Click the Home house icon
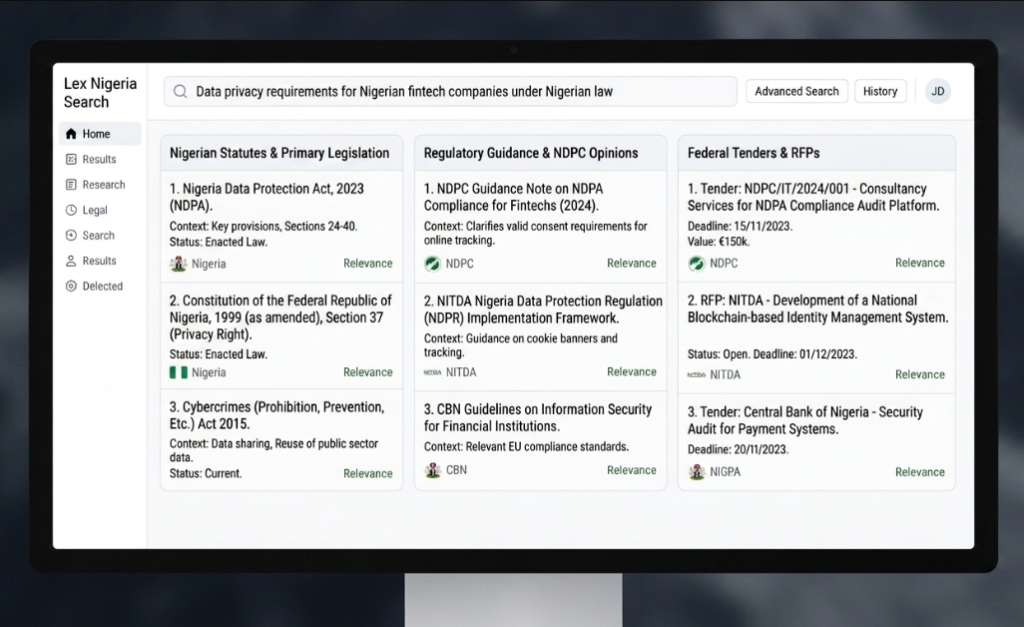This screenshot has width=1024, height=627. point(71,134)
